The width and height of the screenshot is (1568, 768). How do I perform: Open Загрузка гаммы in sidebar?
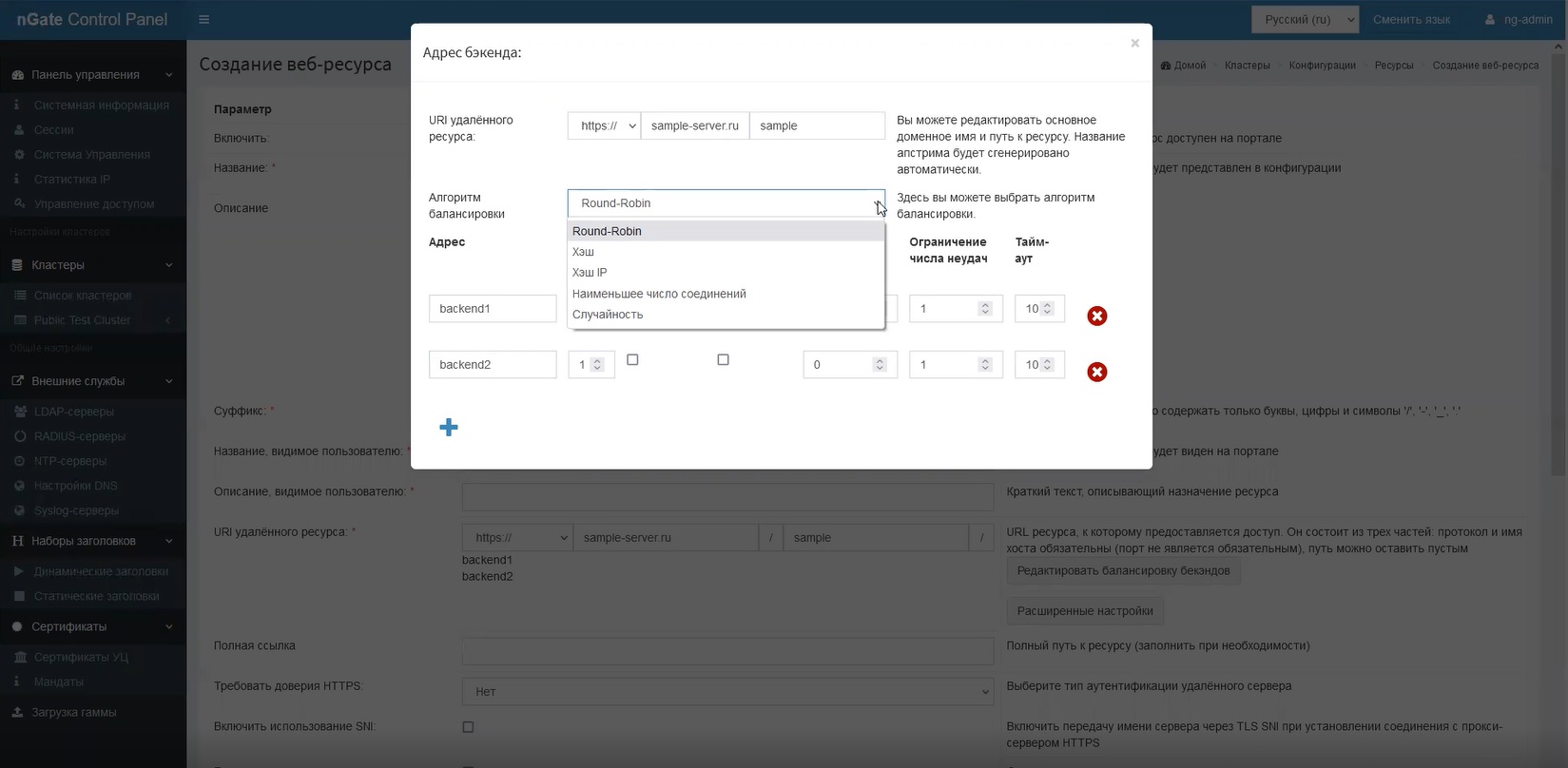pos(93,712)
